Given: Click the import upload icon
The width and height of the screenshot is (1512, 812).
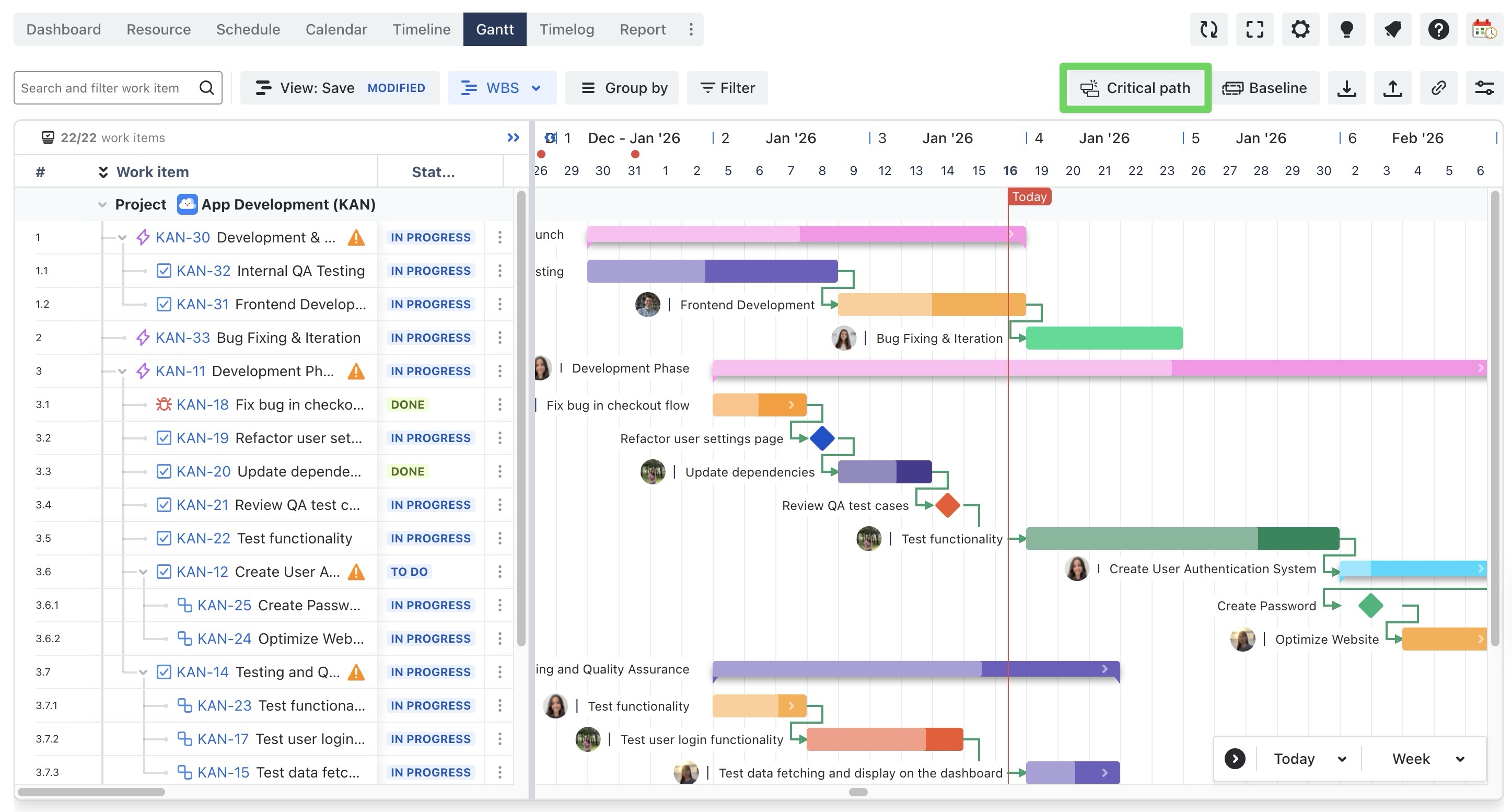Looking at the screenshot, I should [x=1392, y=88].
